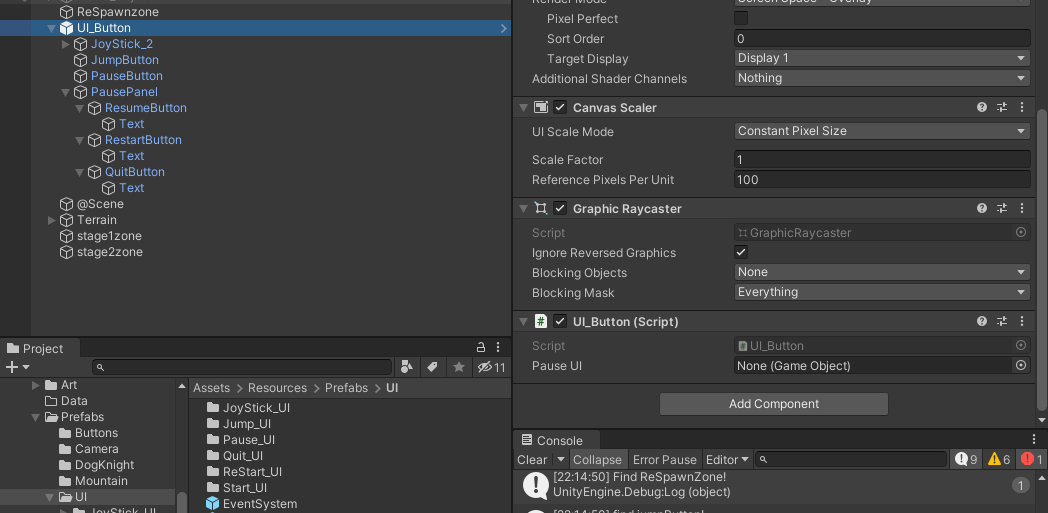The image size is (1048, 513).
Task: Toggle the UI_Button script enabled checkbox
Action: (560, 321)
